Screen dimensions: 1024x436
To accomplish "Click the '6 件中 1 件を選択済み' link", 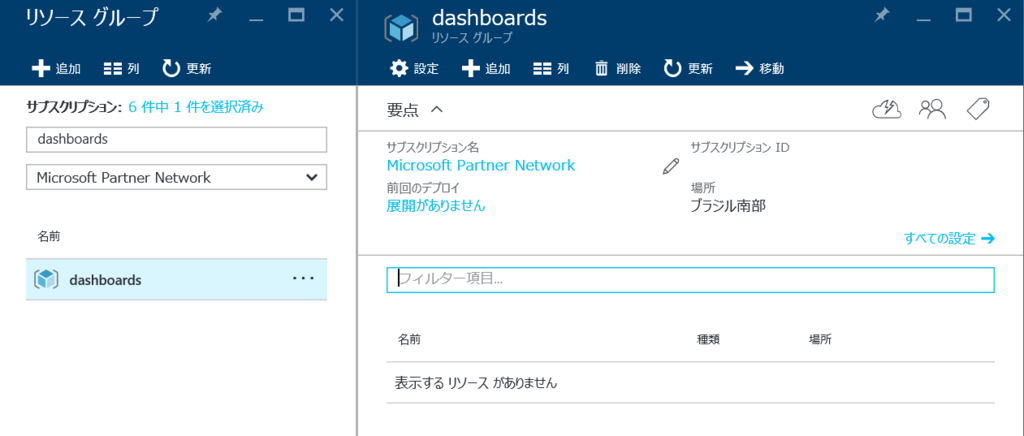I will coord(196,107).
